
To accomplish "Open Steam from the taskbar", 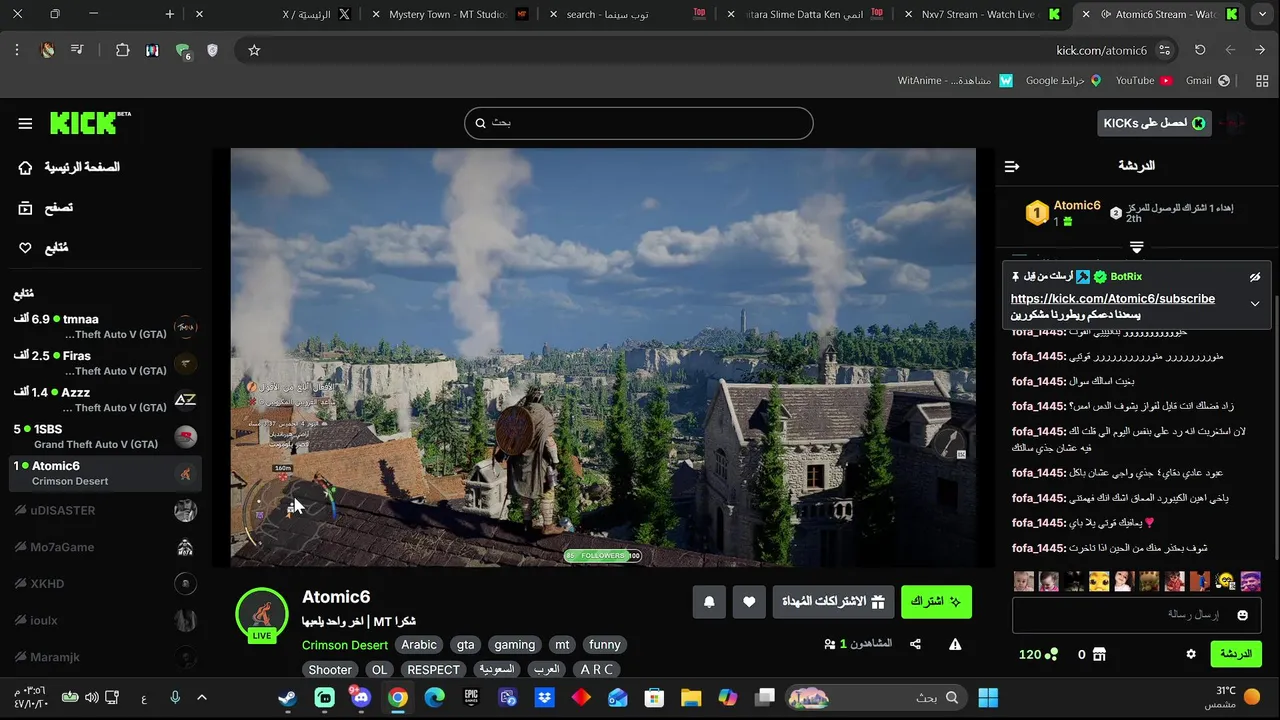I will (x=287, y=698).
